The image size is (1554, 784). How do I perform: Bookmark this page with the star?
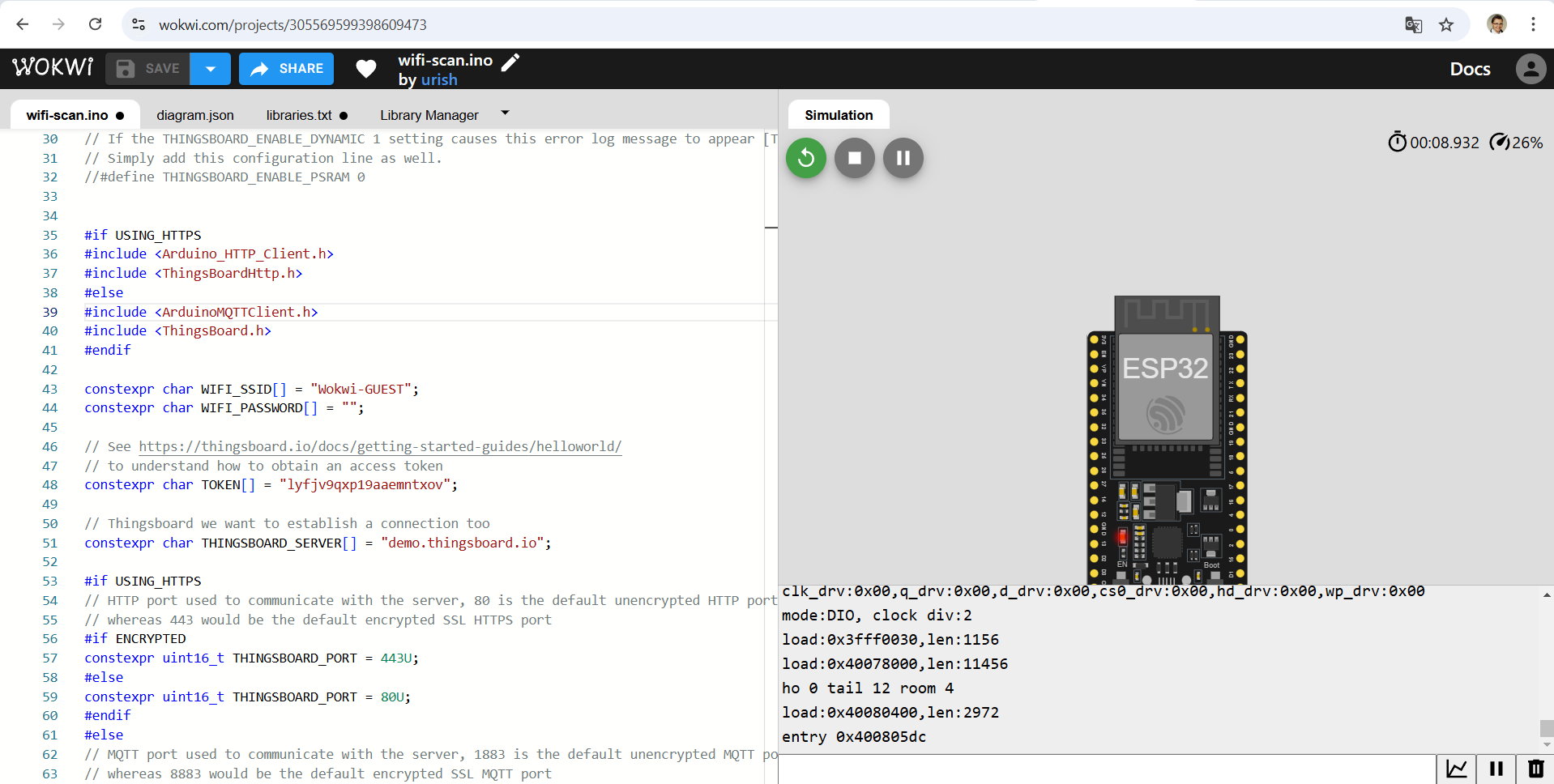tap(1446, 25)
